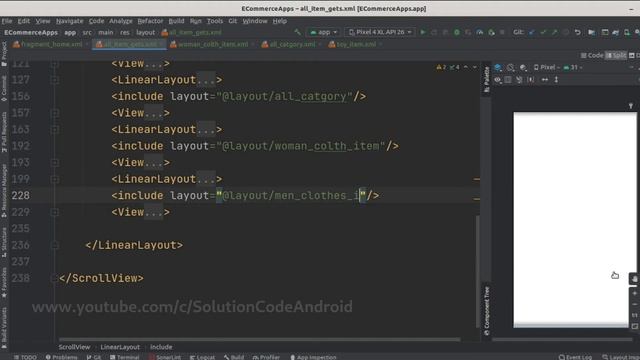The image size is (640, 360).
Task: Click ScrollView in the breadcrumb bar
Action: (x=74, y=347)
